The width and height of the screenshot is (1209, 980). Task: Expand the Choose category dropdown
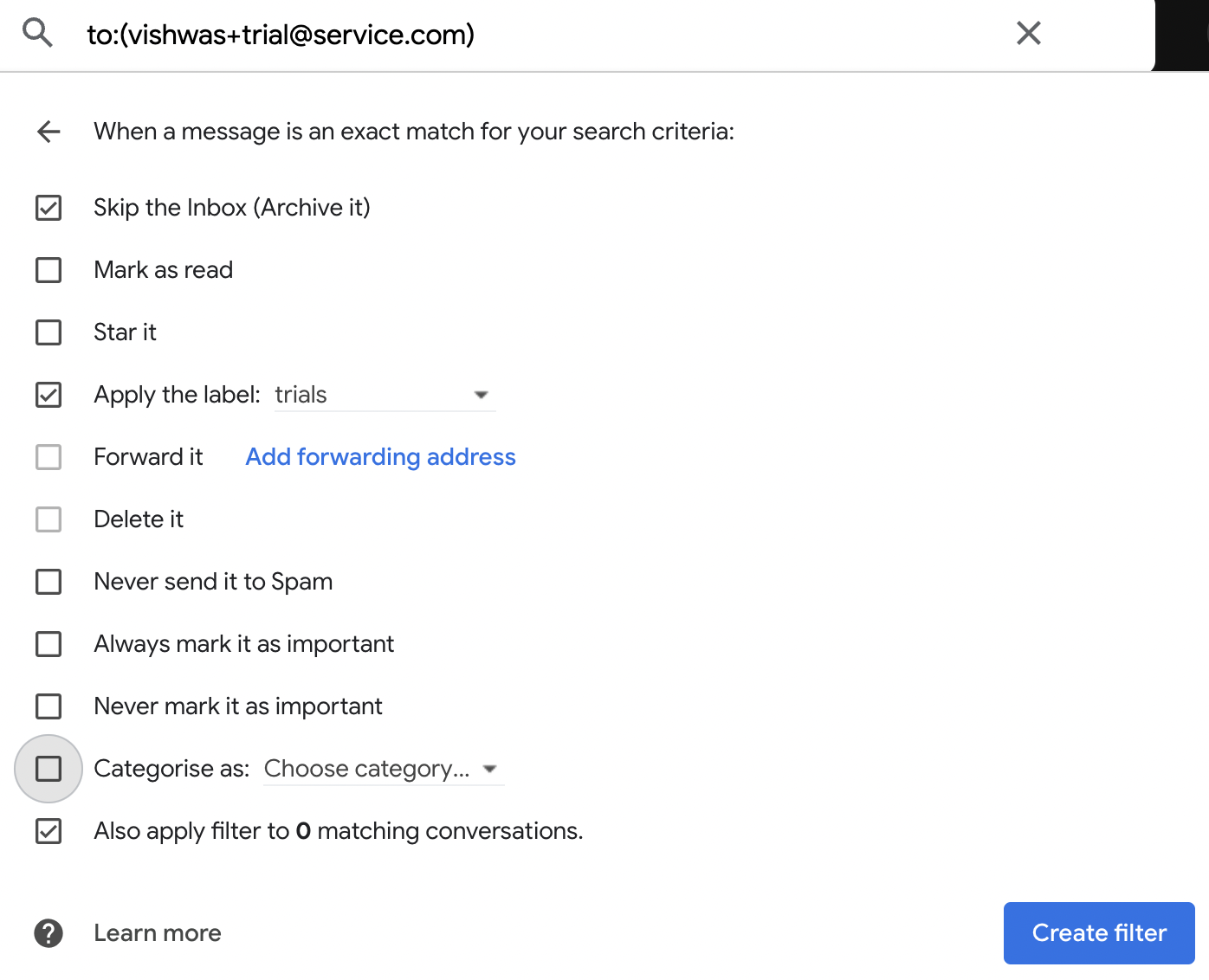382,769
